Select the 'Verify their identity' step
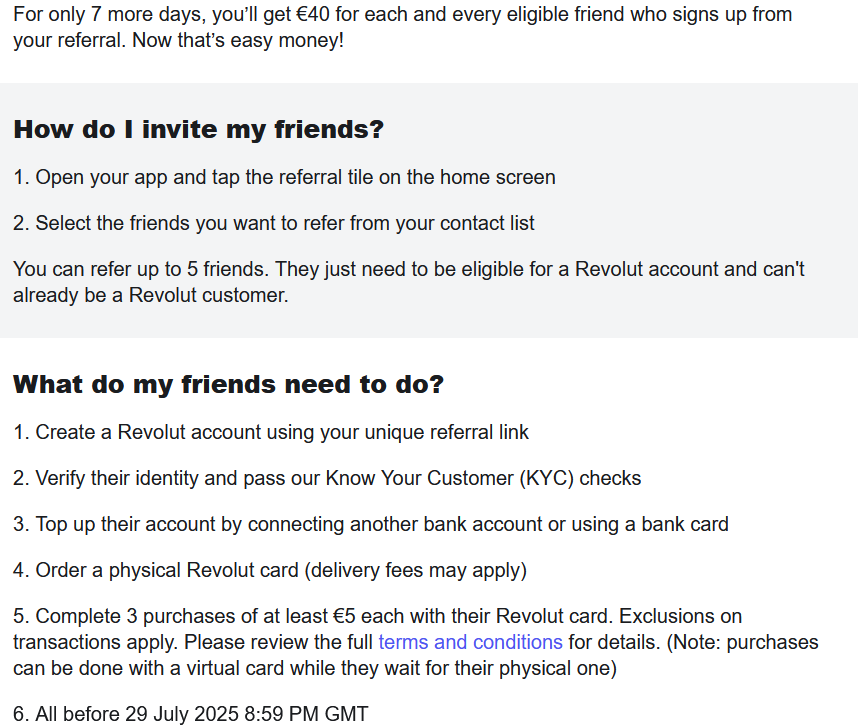The image size is (867, 727). pyautogui.click(x=327, y=478)
